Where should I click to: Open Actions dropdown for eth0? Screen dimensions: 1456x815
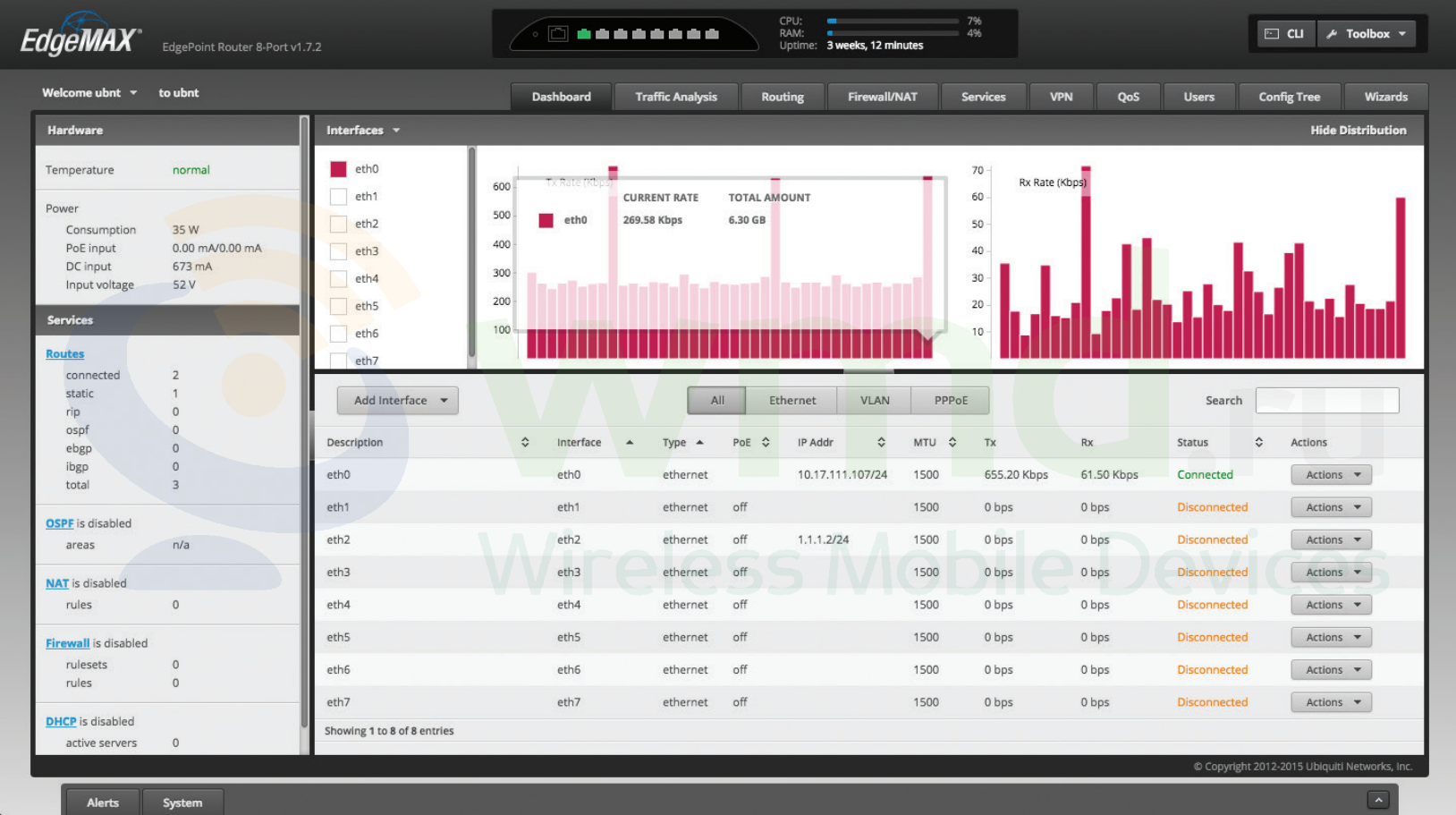(x=1332, y=475)
